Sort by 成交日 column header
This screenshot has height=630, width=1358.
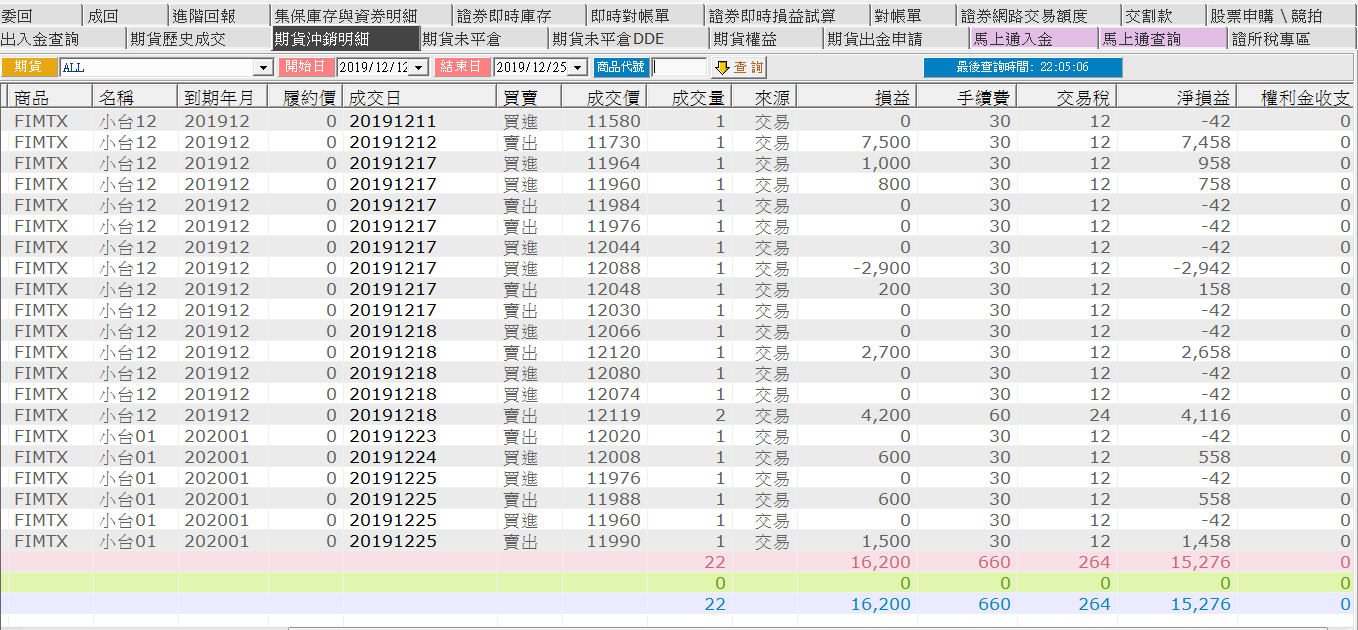click(x=421, y=97)
